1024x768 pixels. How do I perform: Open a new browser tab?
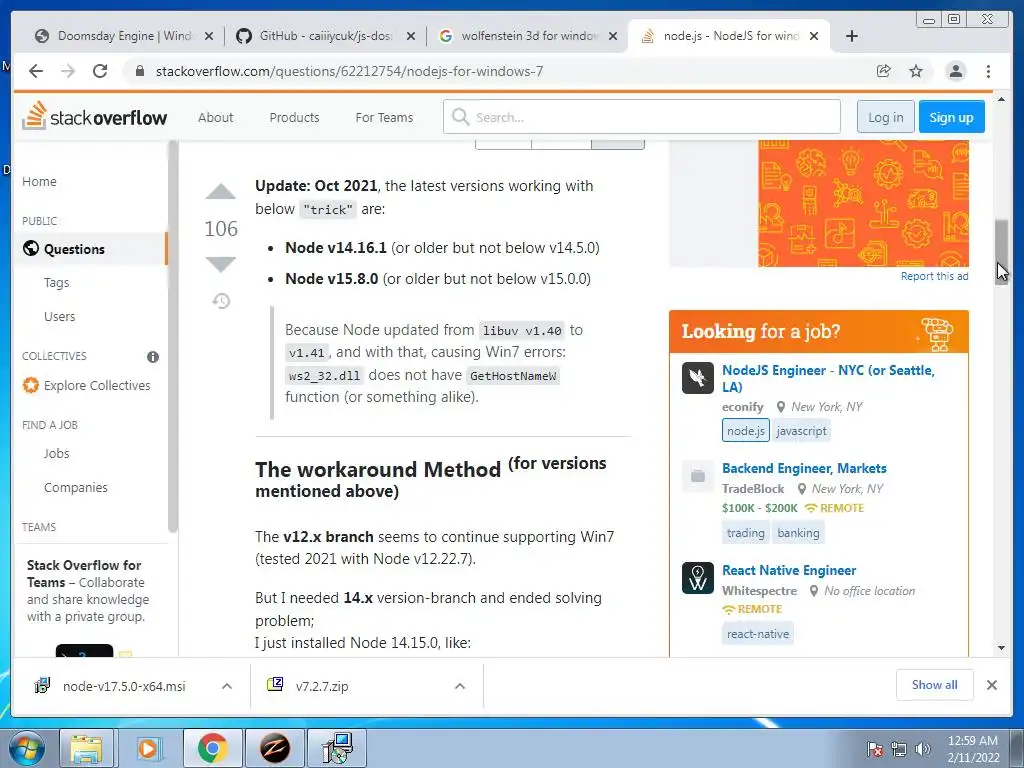[852, 36]
